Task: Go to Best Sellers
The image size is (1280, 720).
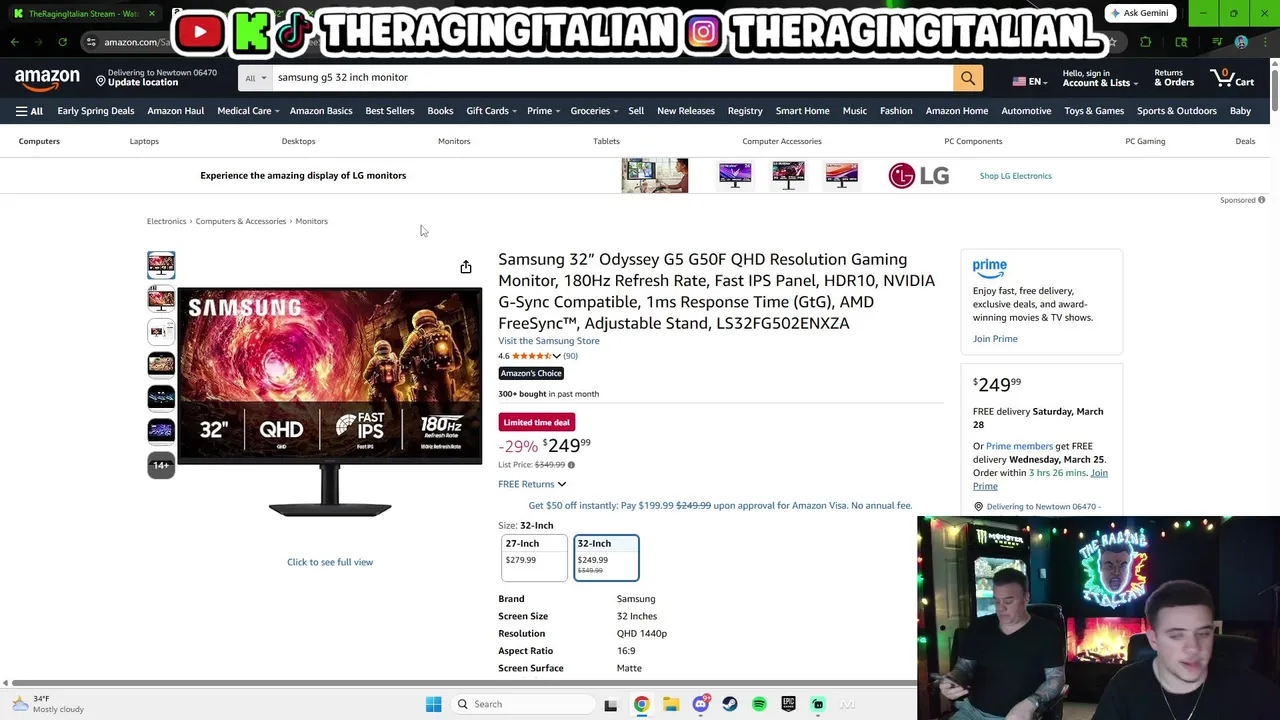Action: click(x=389, y=111)
